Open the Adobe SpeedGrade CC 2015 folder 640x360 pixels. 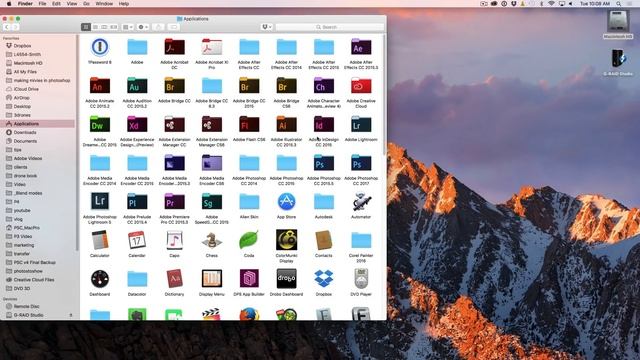(211, 202)
